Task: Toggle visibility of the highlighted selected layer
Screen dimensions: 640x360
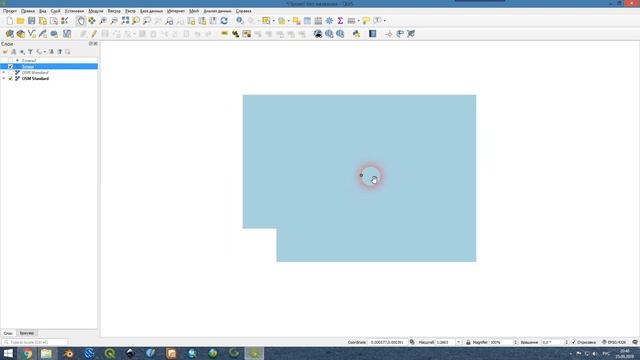Action: pos(11,66)
